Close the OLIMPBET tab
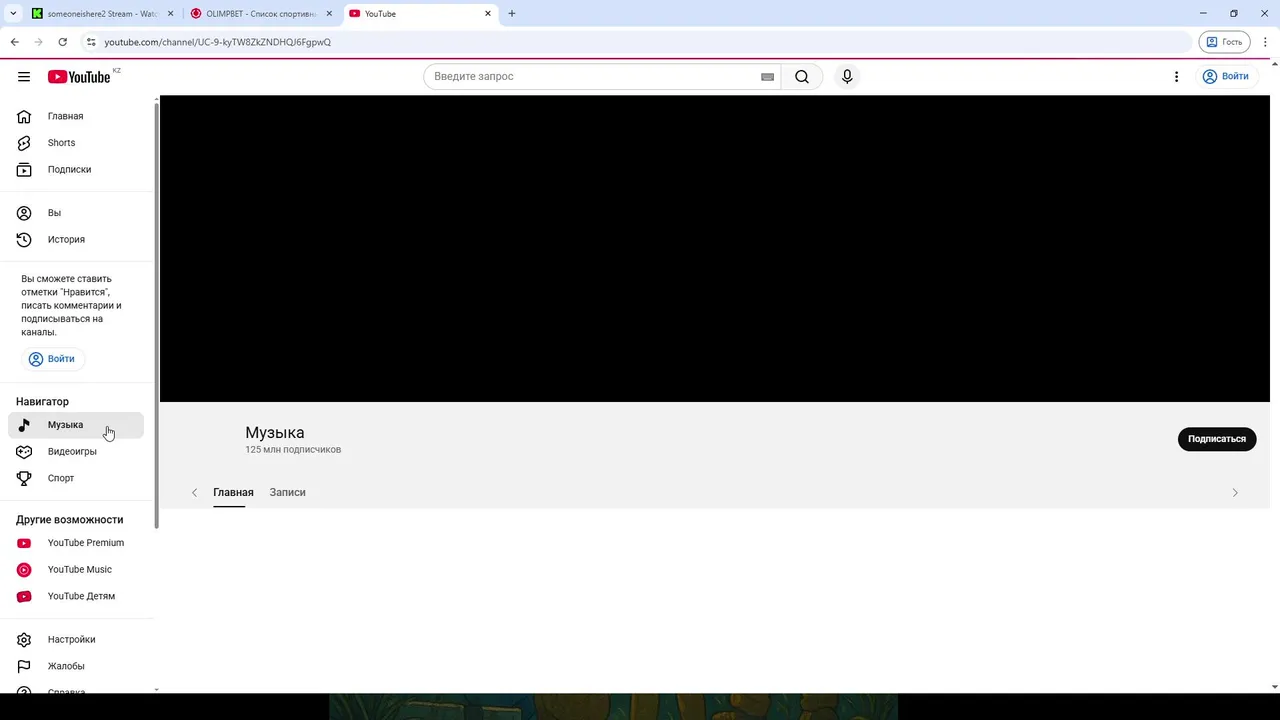 329,14
